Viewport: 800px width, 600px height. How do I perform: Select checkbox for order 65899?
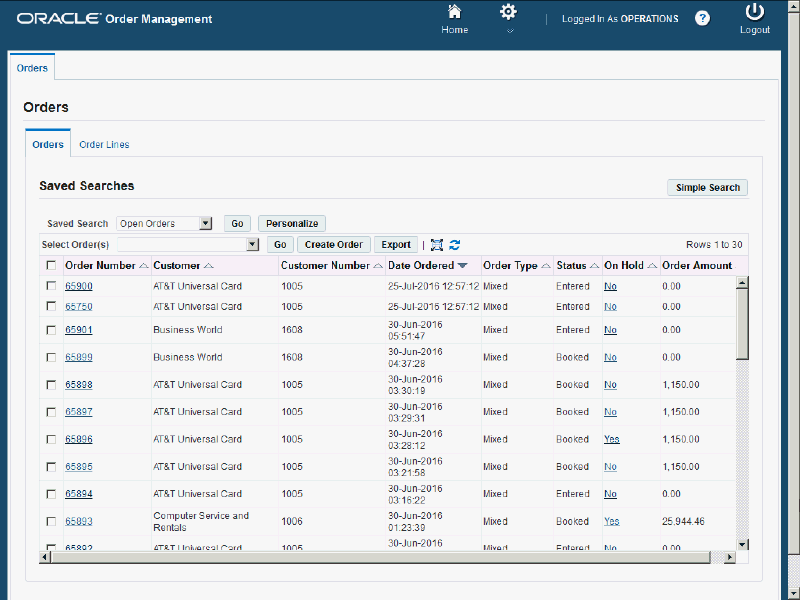(x=51, y=357)
